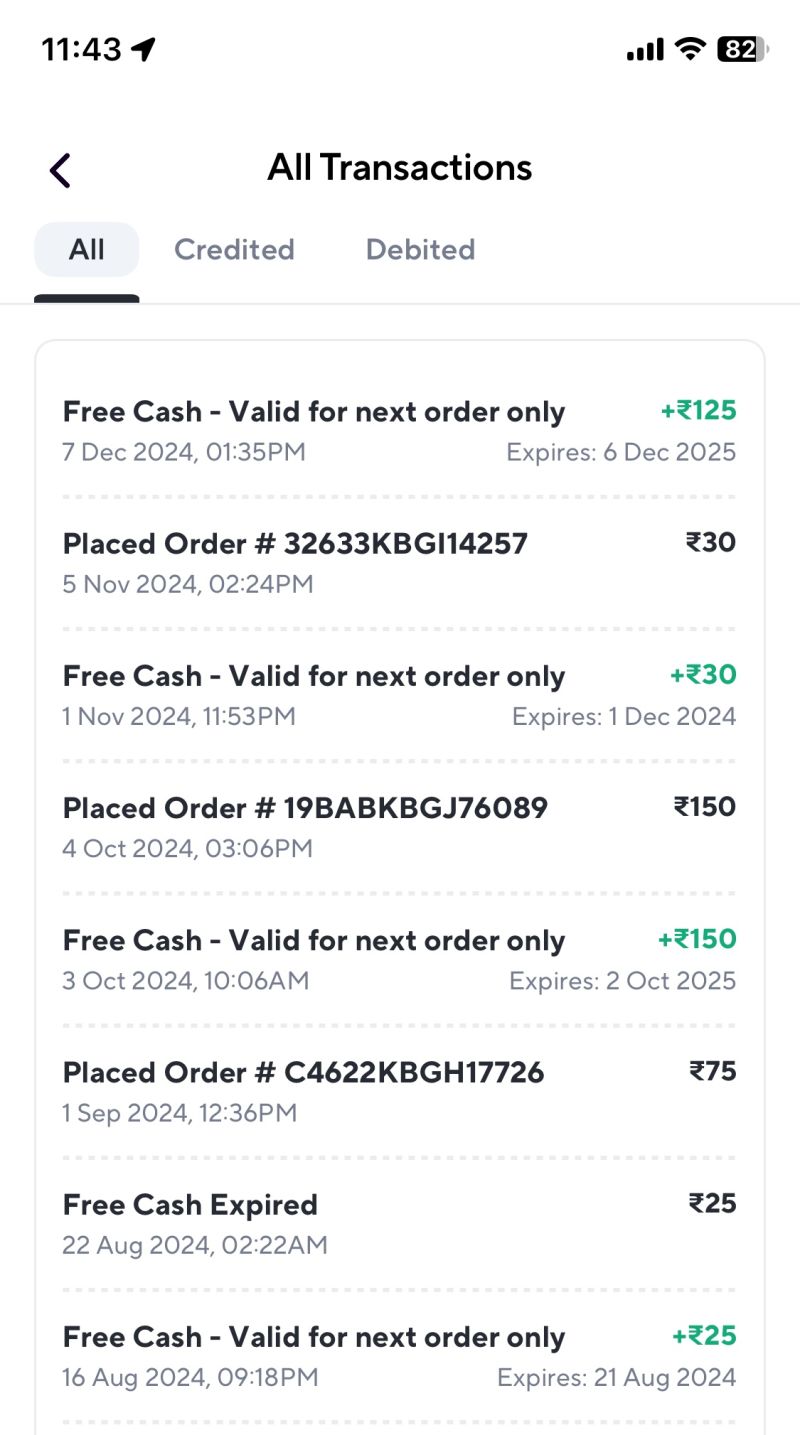Tap the battery indicator icon
800x1435 pixels.
click(x=742, y=48)
